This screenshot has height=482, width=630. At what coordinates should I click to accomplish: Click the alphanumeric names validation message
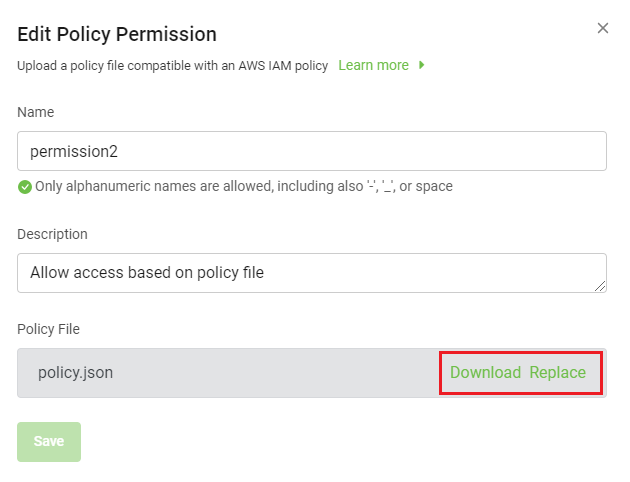(x=244, y=186)
